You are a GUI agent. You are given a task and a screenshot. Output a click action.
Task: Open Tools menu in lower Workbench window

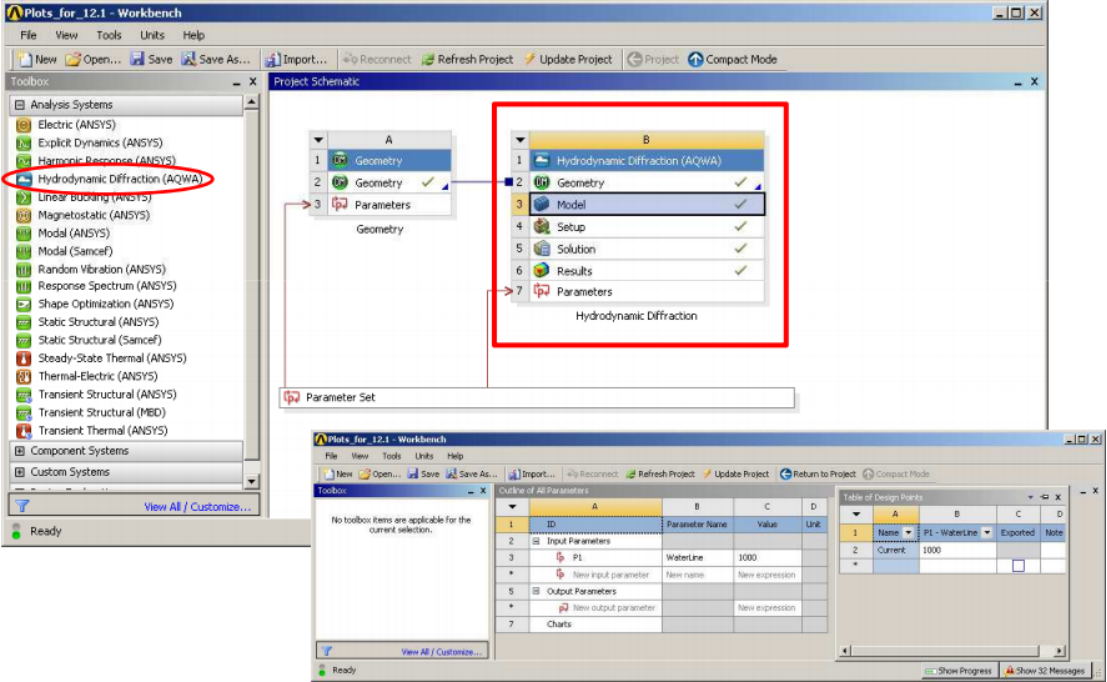pyautogui.click(x=391, y=456)
